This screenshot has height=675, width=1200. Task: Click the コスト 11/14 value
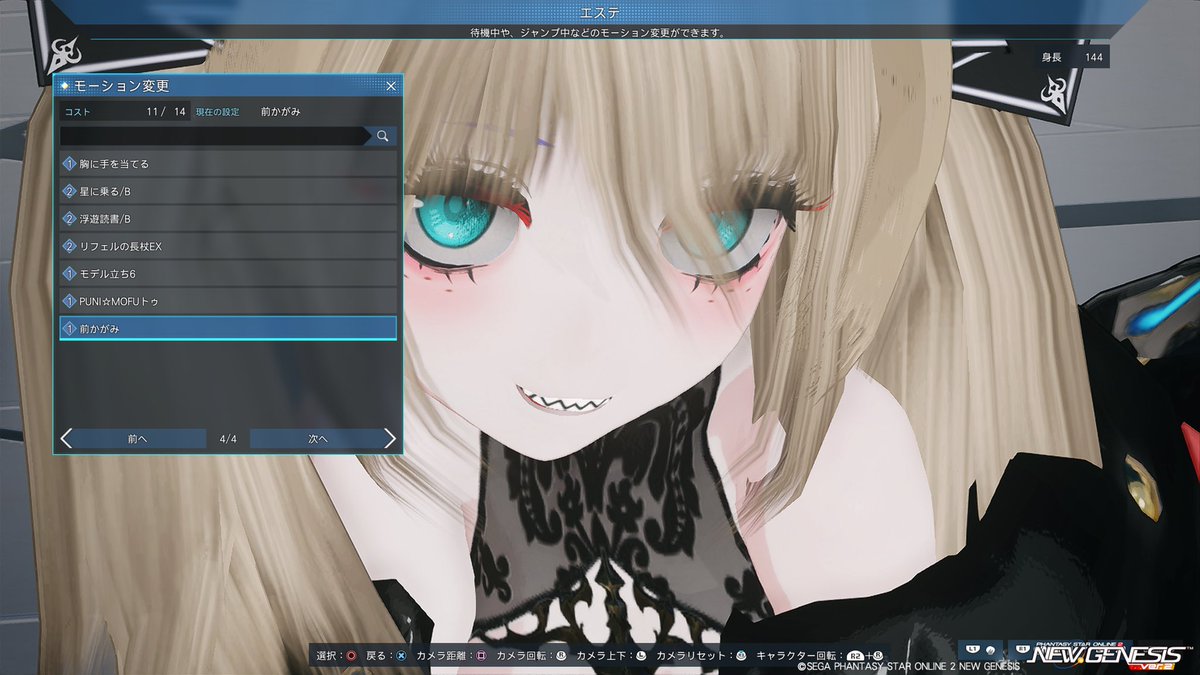pos(166,112)
